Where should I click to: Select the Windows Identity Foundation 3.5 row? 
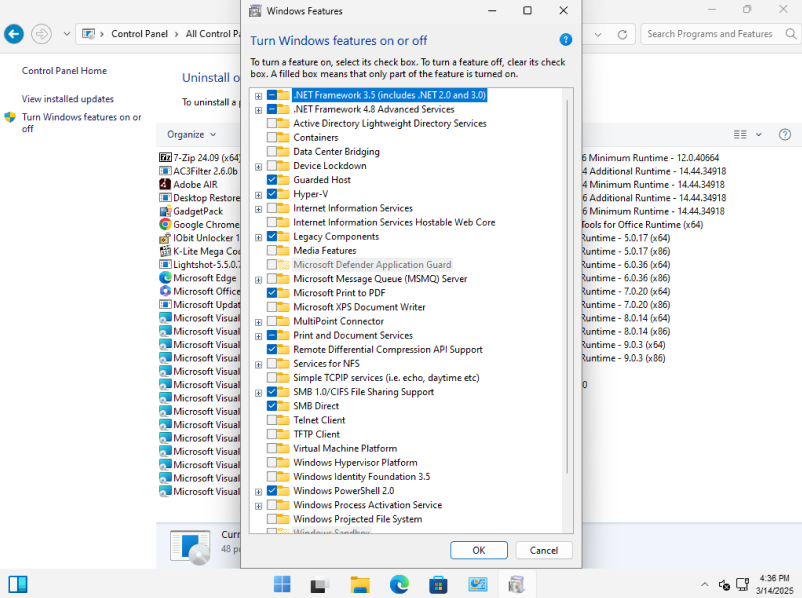pos(361,476)
